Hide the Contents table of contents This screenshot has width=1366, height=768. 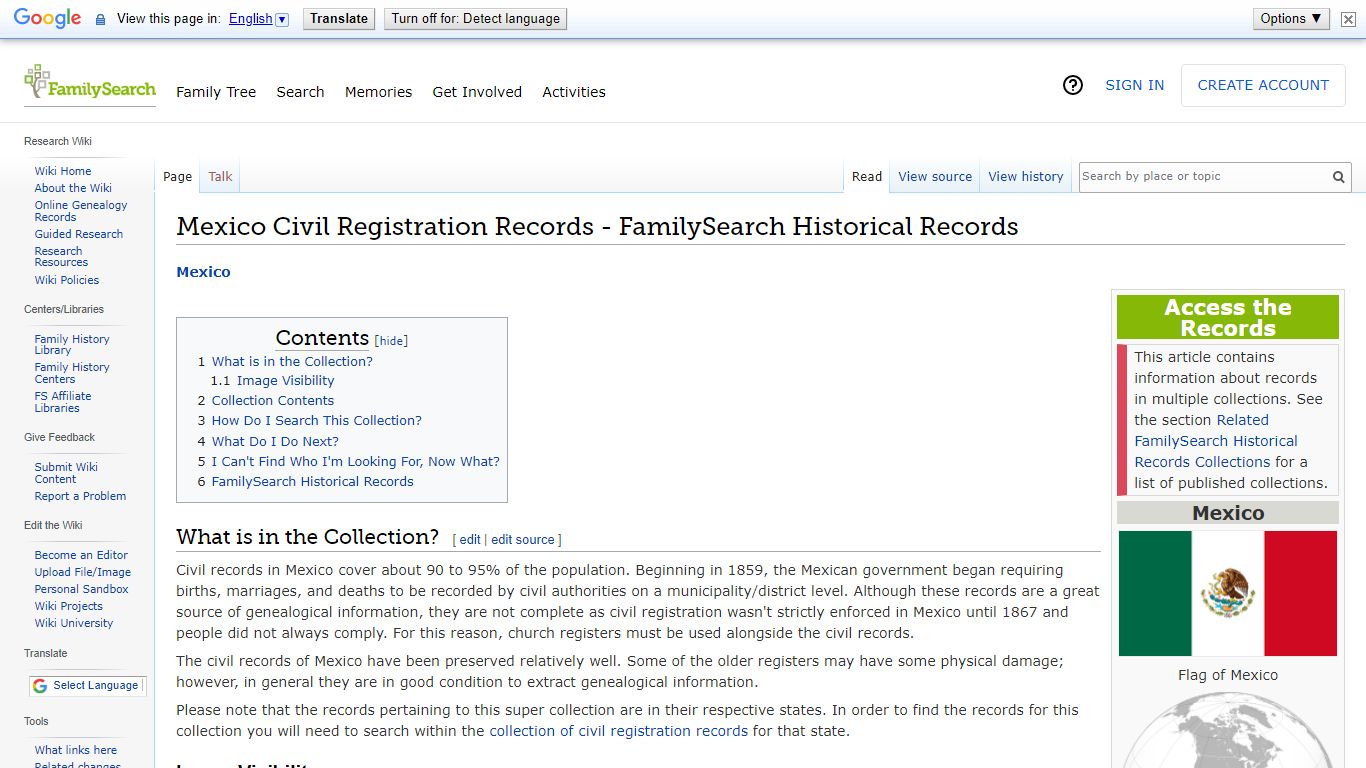point(390,340)
